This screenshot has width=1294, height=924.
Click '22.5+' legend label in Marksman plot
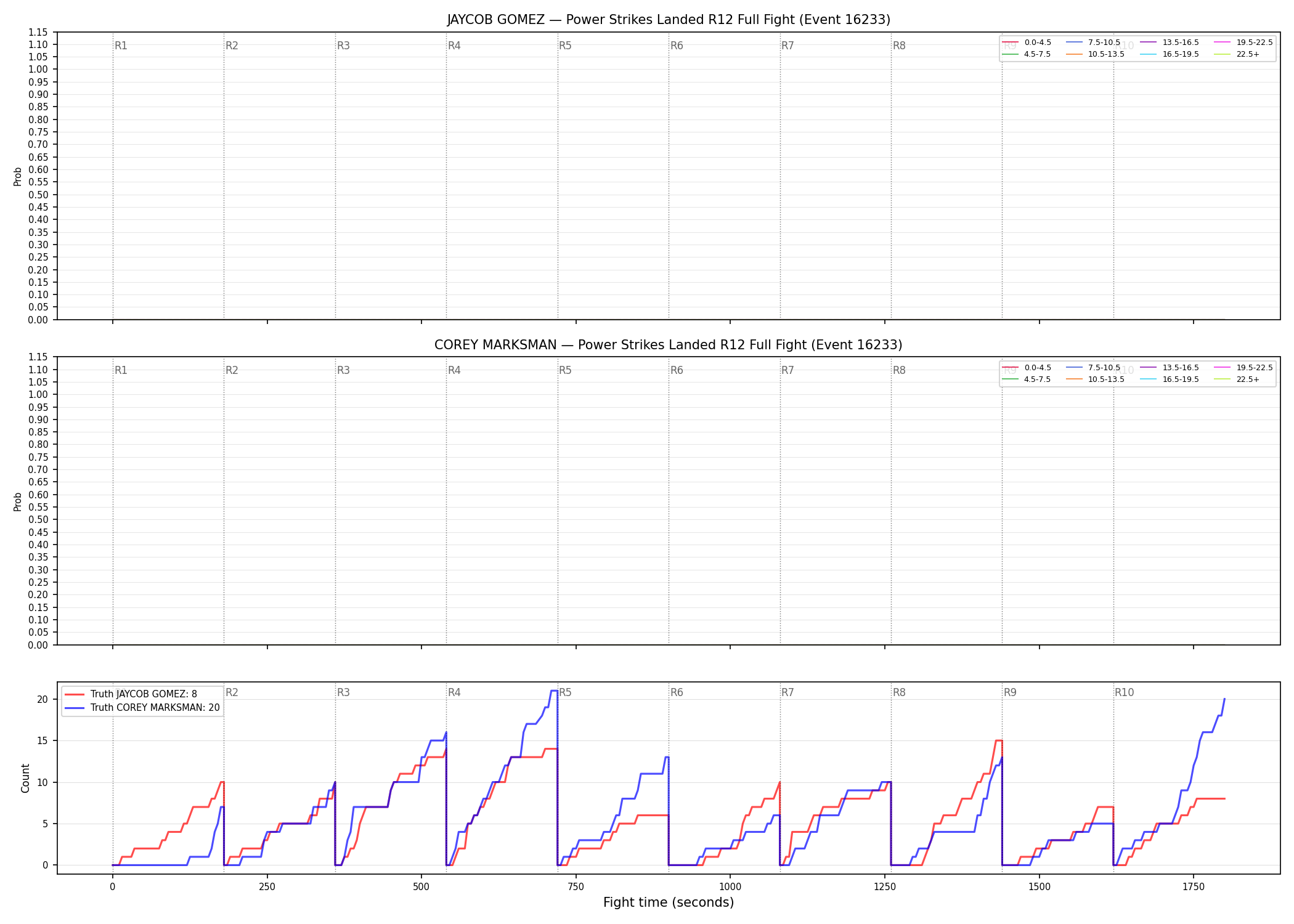tap(1248, 379)
